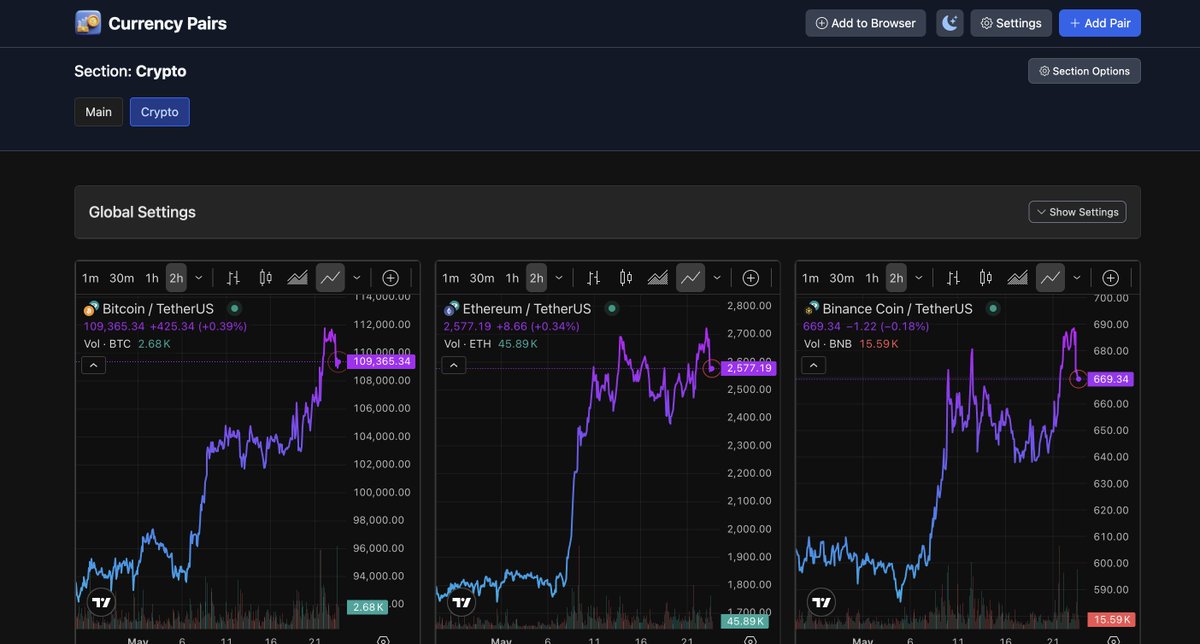The height and width of the screenshot is (644, 1200).
Task: Set Ethereum chart interval to 1h
Action: (512, 278)
